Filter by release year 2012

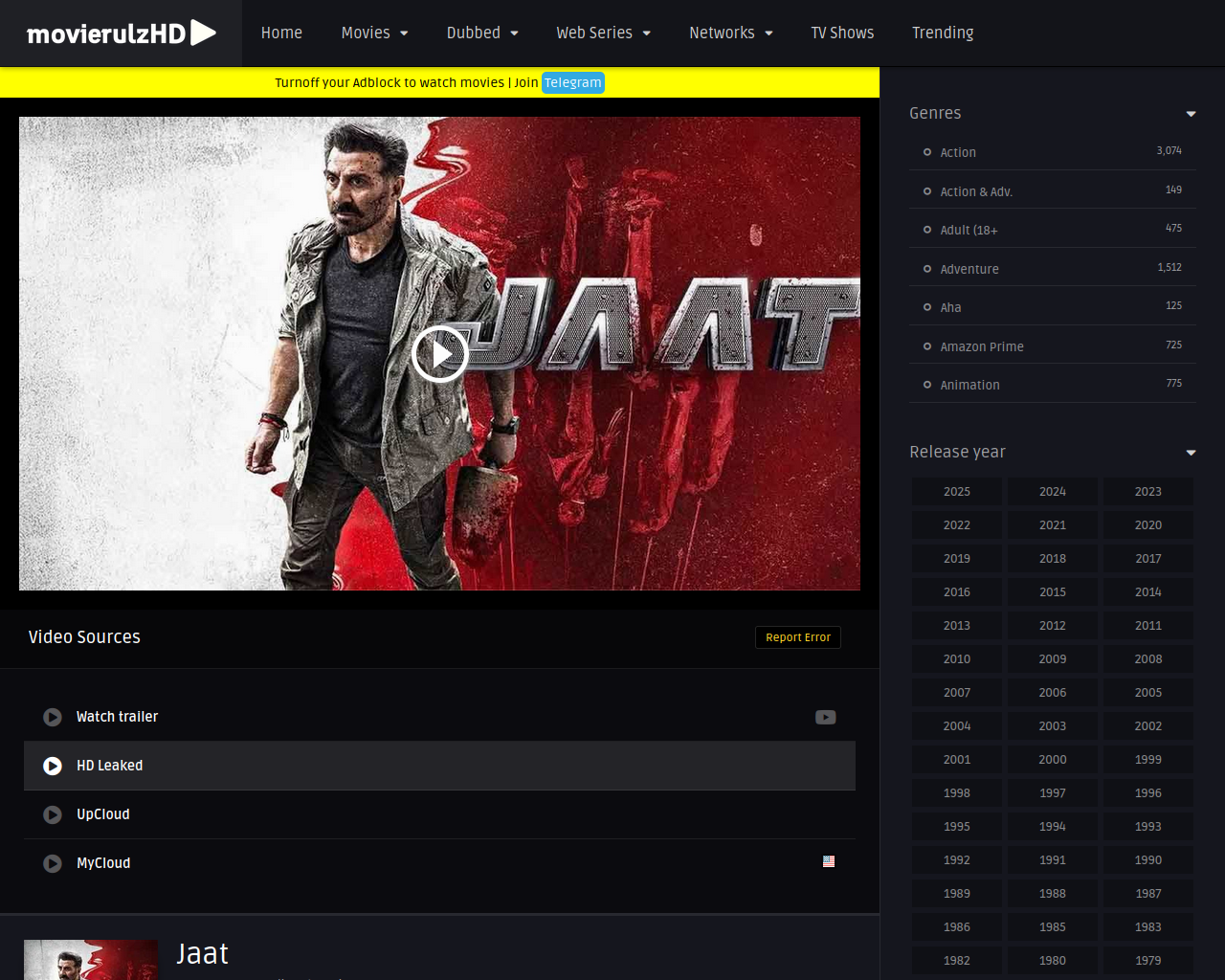(x=1053, y=626)
